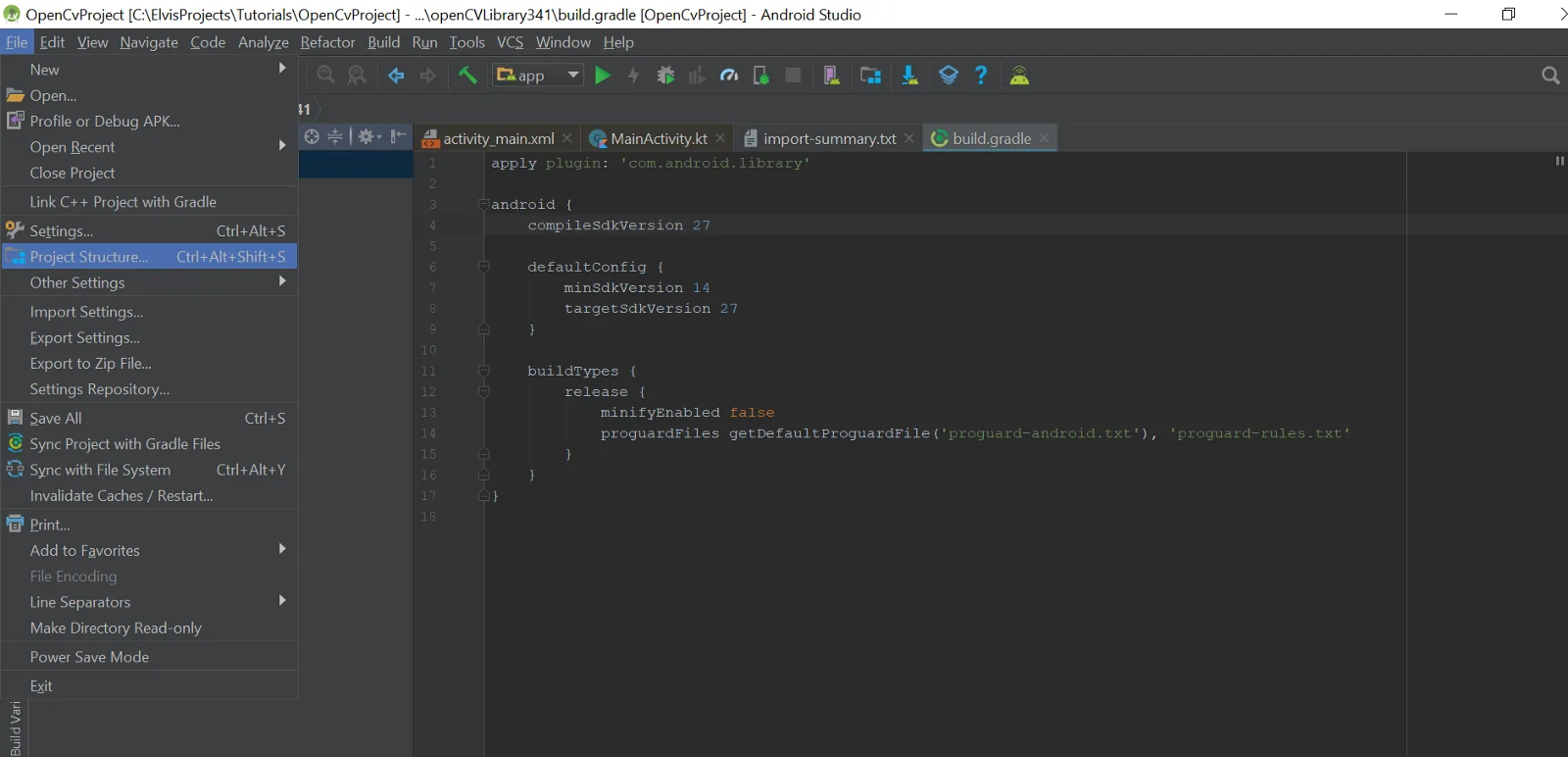The height and width of the screenshot is (757, 1568).
Task: Click the minifyEnabled false code line
Action: [687, 413]
